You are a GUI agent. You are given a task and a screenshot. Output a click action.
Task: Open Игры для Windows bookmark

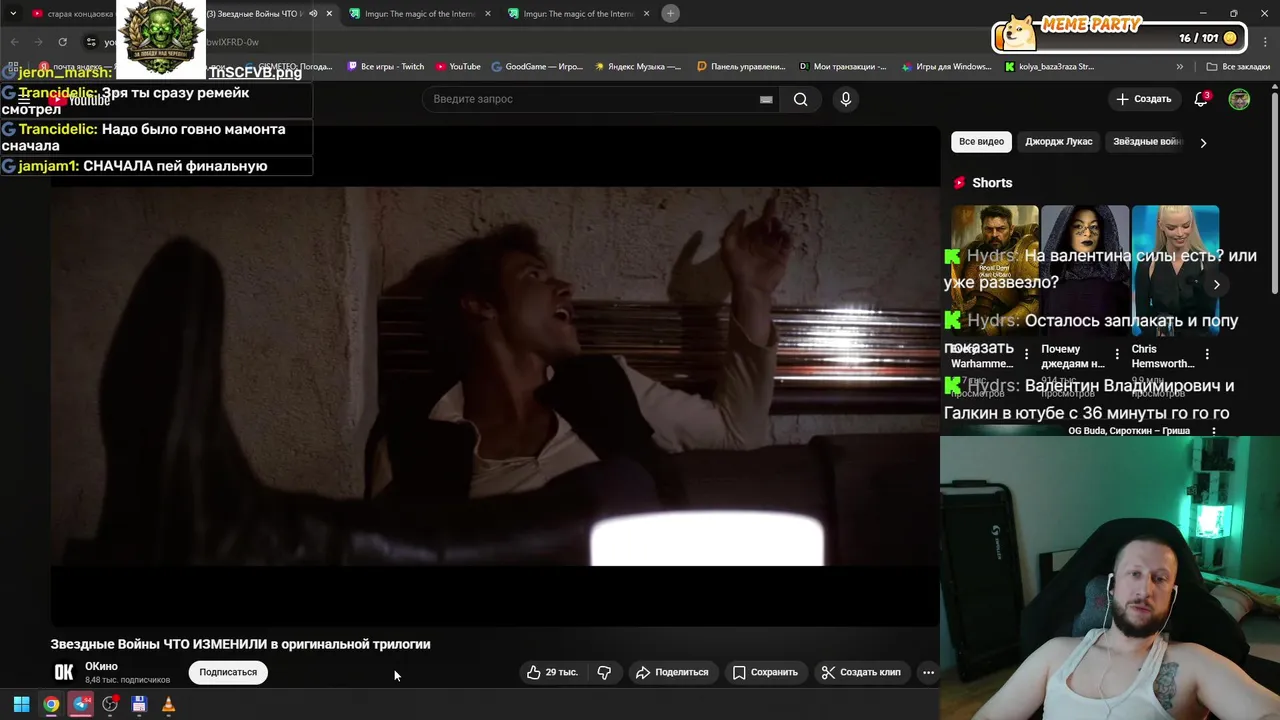click(x=946, y=67)
